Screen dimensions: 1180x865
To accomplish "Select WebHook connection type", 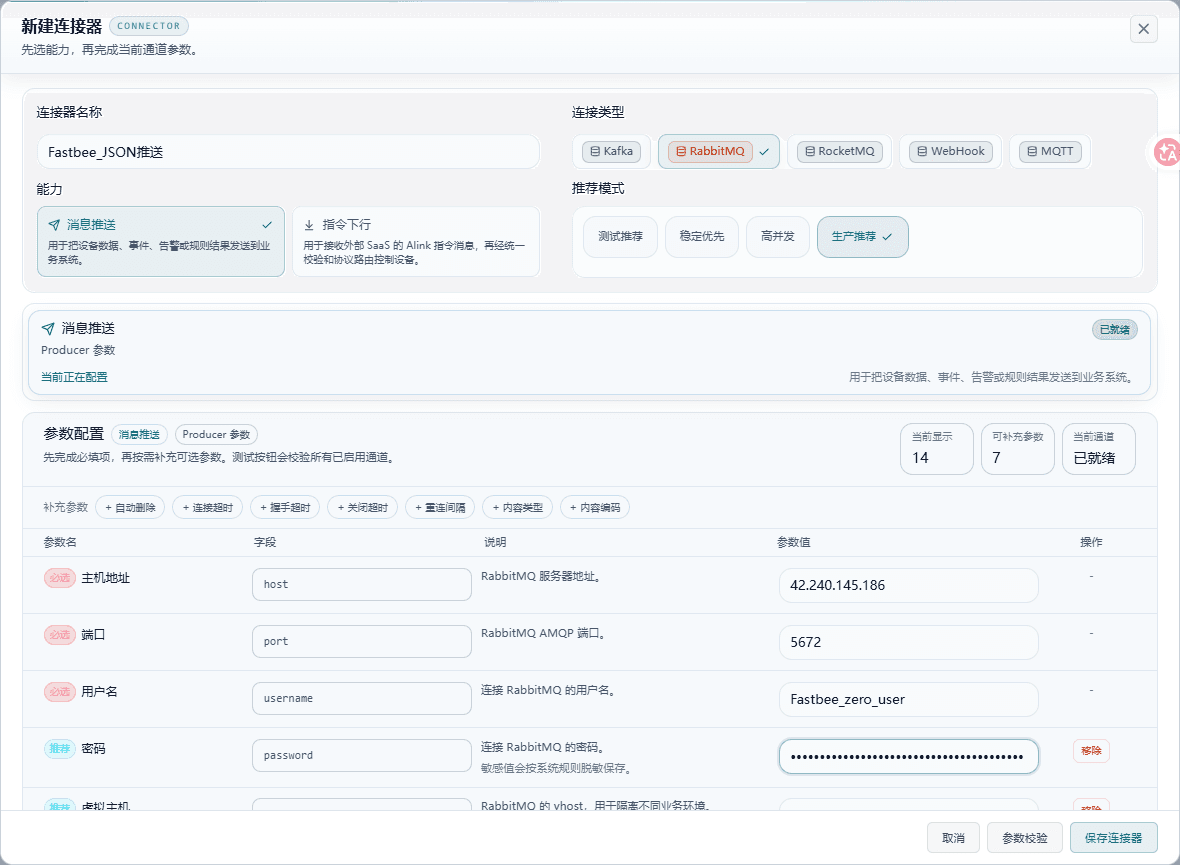I will (951, 151).
